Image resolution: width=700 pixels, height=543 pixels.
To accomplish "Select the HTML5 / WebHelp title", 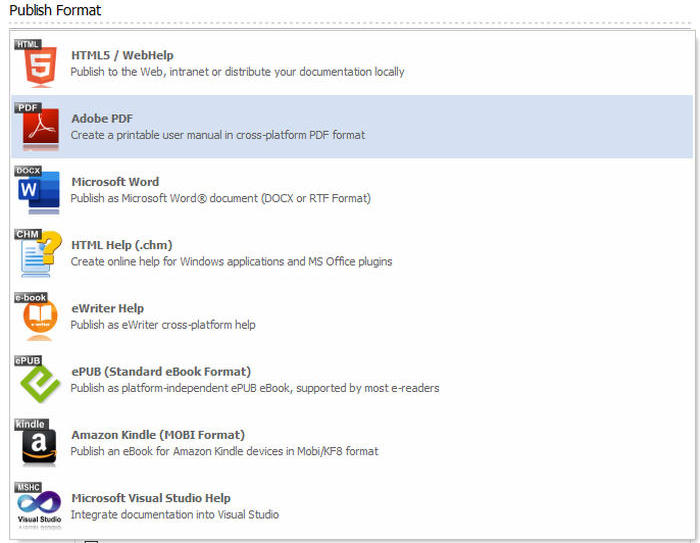I will pyautogui.click(x=122, y=56).
